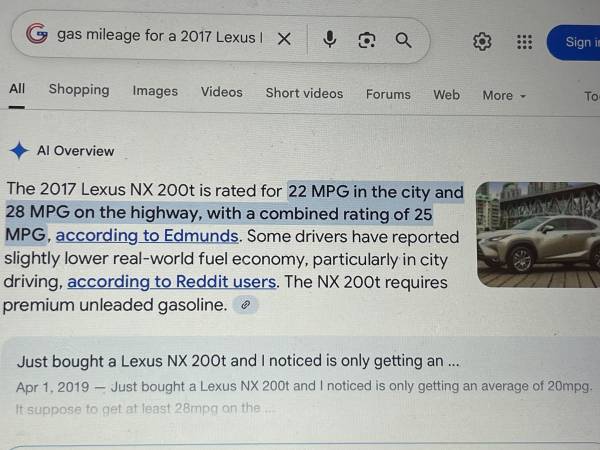Open the according to Reddit users link
This screenshot has width=600, height=450.
point(172,282)
